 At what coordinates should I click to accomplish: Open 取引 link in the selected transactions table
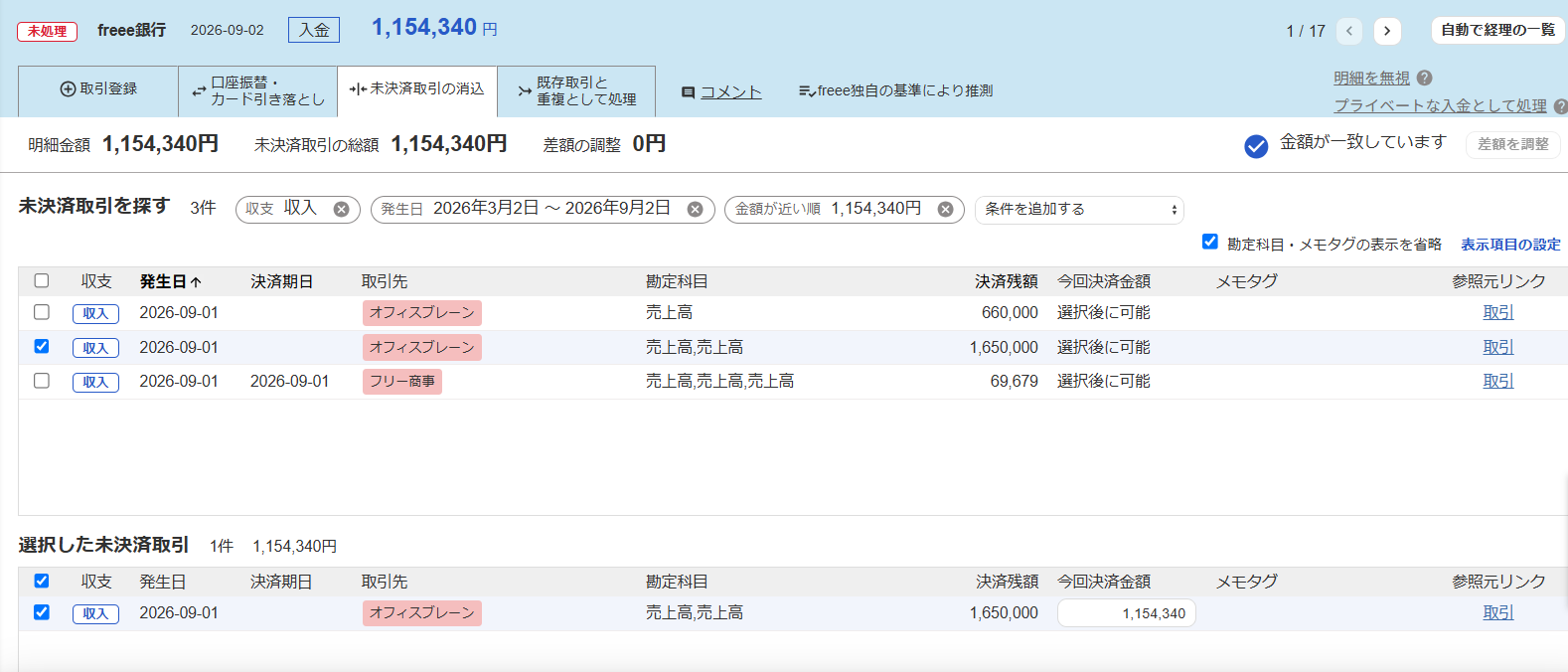click(1498, 612)
